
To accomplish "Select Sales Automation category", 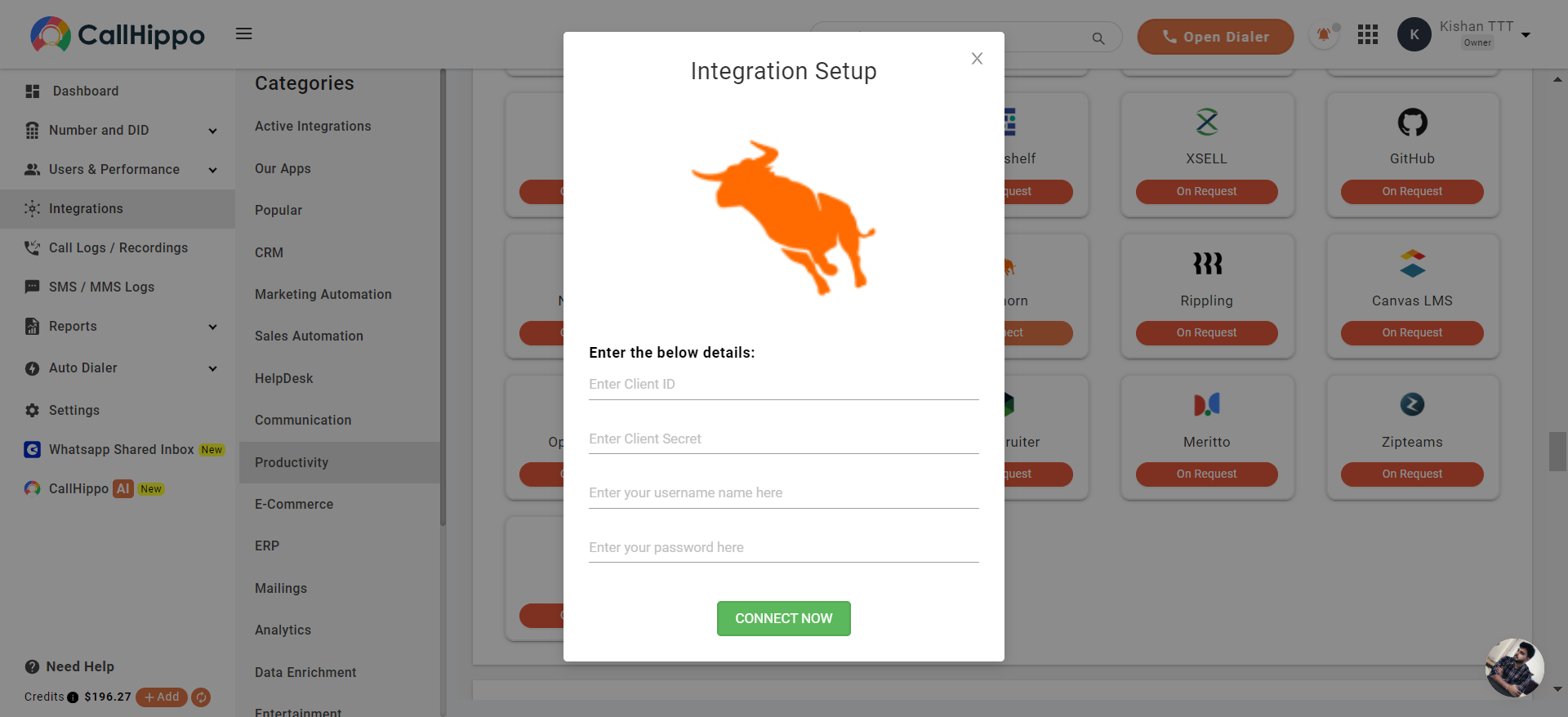I will 309,336.
